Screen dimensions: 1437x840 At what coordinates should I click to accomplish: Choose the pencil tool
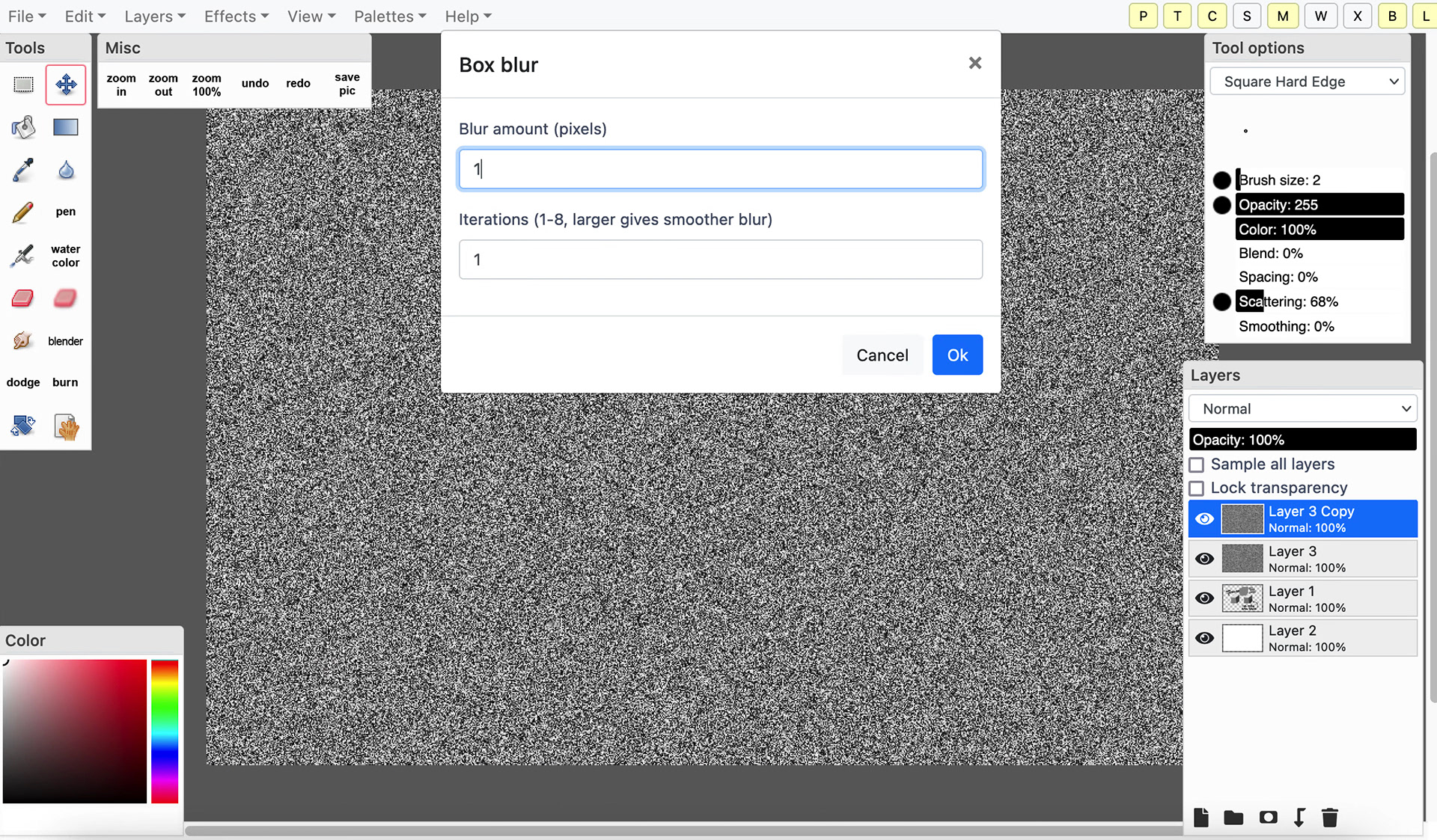click(23, 212)
